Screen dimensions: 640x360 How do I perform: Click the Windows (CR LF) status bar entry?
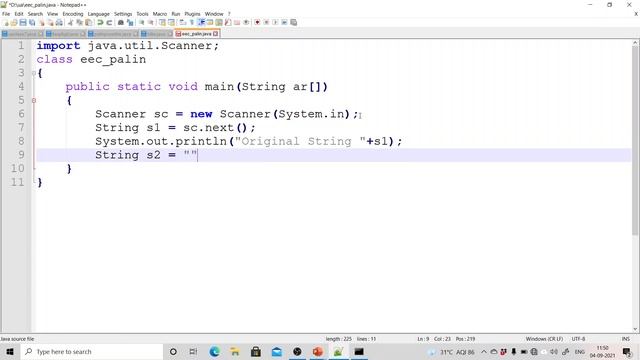click(544, 339)
